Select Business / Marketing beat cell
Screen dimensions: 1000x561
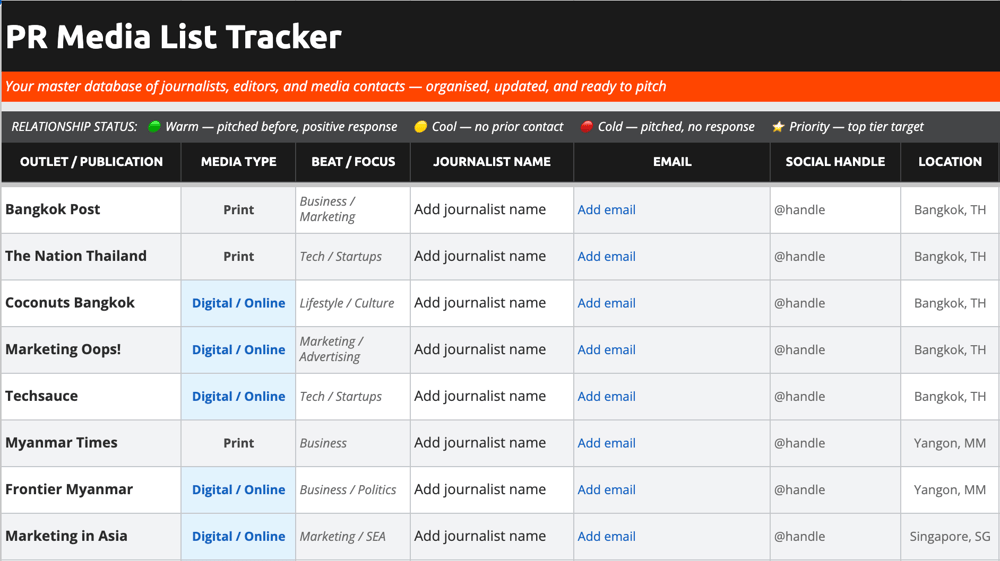(x=353, y=210)
